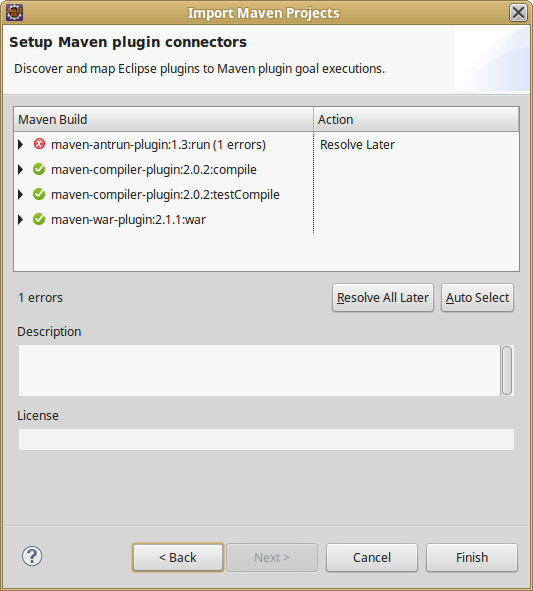Expand the maven-war-plugin:2.1.1:war node

pos(21,219)
